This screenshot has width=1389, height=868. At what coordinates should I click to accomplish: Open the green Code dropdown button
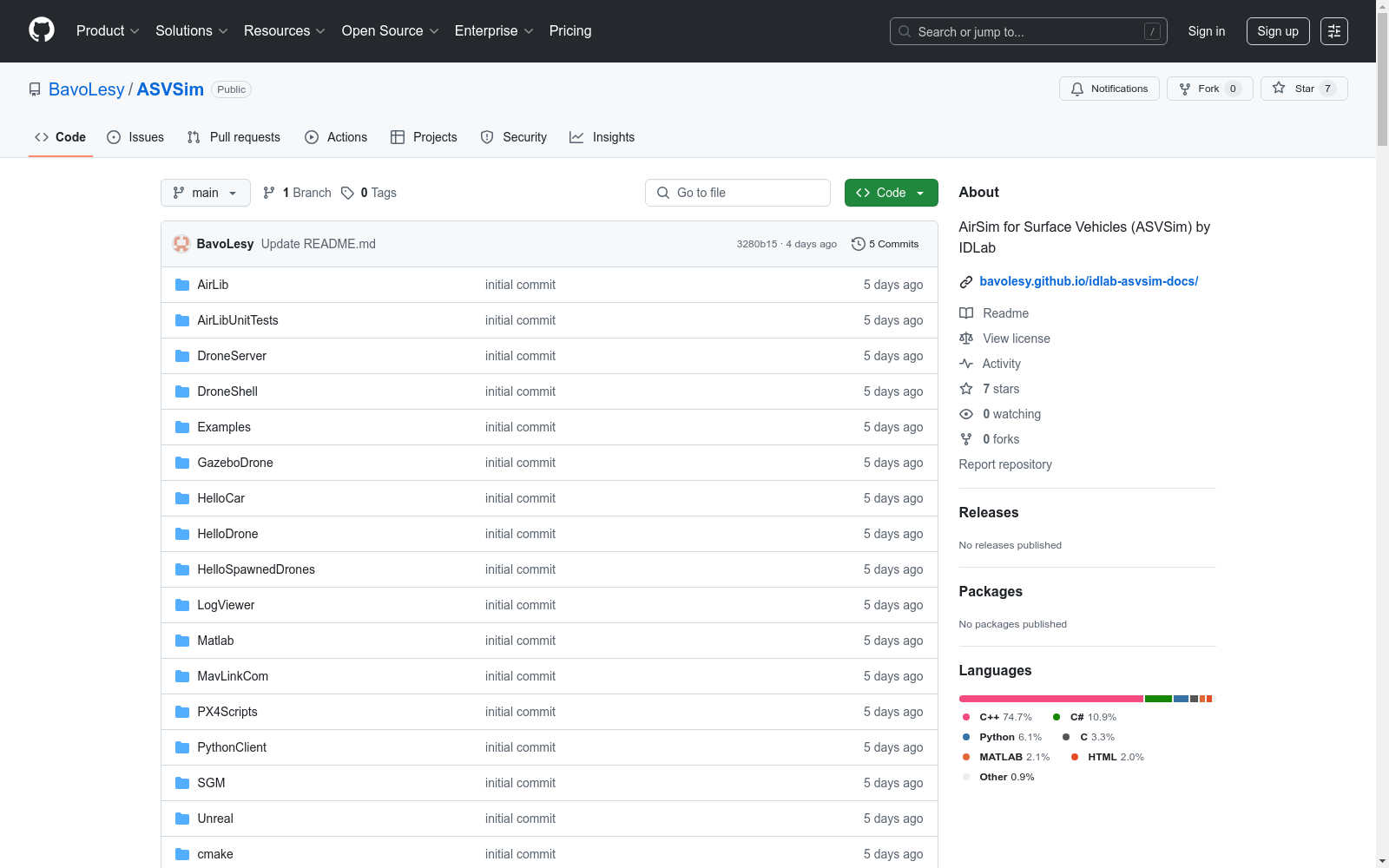(892, 193)
